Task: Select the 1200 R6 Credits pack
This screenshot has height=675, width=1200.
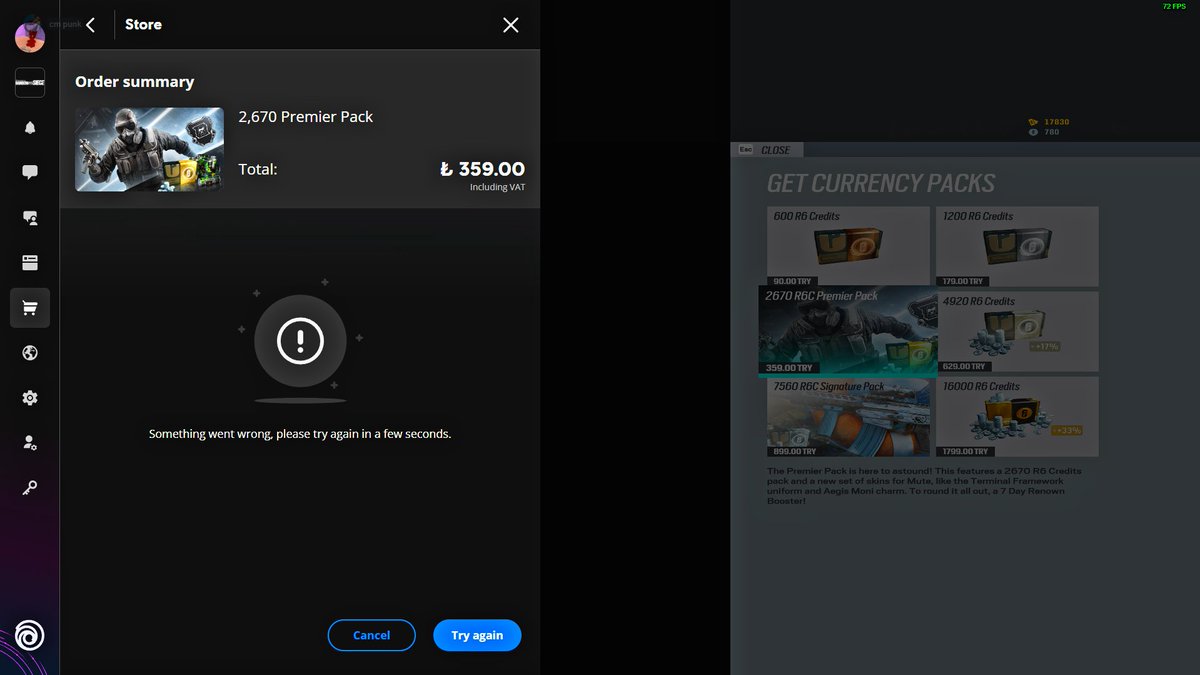Action: pos(1017,246)
